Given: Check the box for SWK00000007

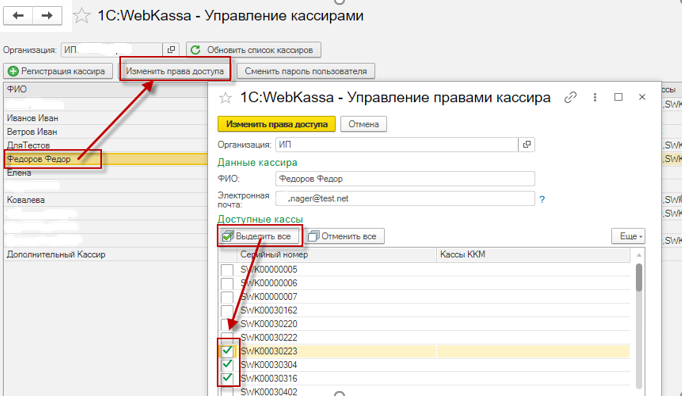Looking at the screenshot, I should pos(227,297).
